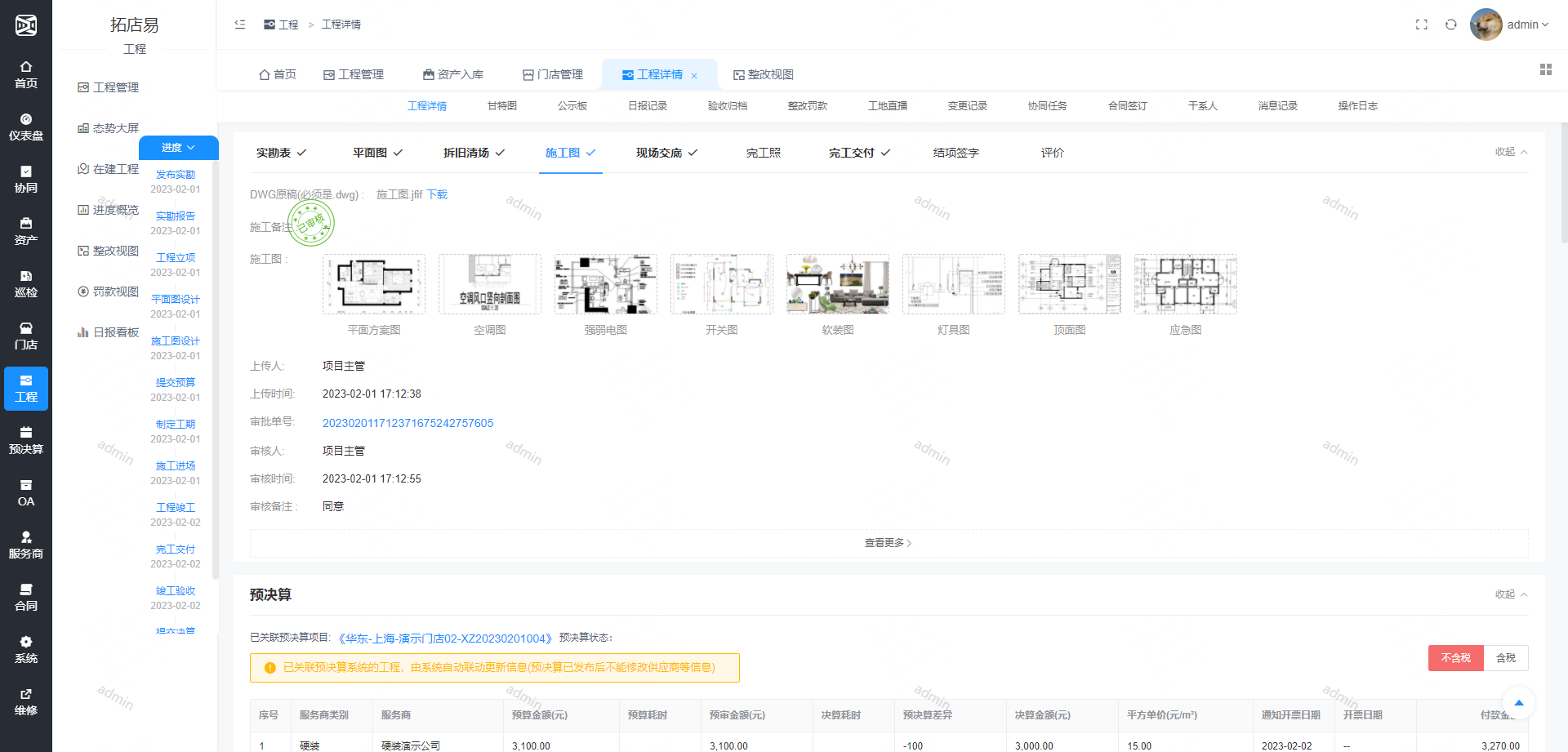The height and width of the screenshot is (752, 1568).
Task: Collapse the sidebar menu icon
Action: 240,24
